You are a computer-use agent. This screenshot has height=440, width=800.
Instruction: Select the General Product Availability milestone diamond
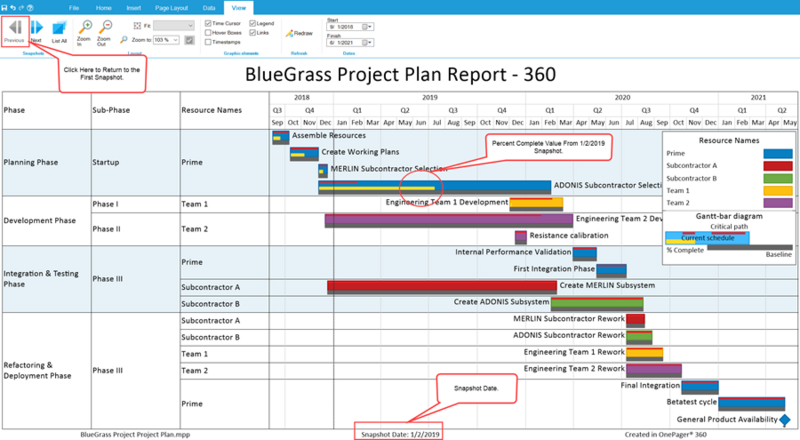coord(785,420)
